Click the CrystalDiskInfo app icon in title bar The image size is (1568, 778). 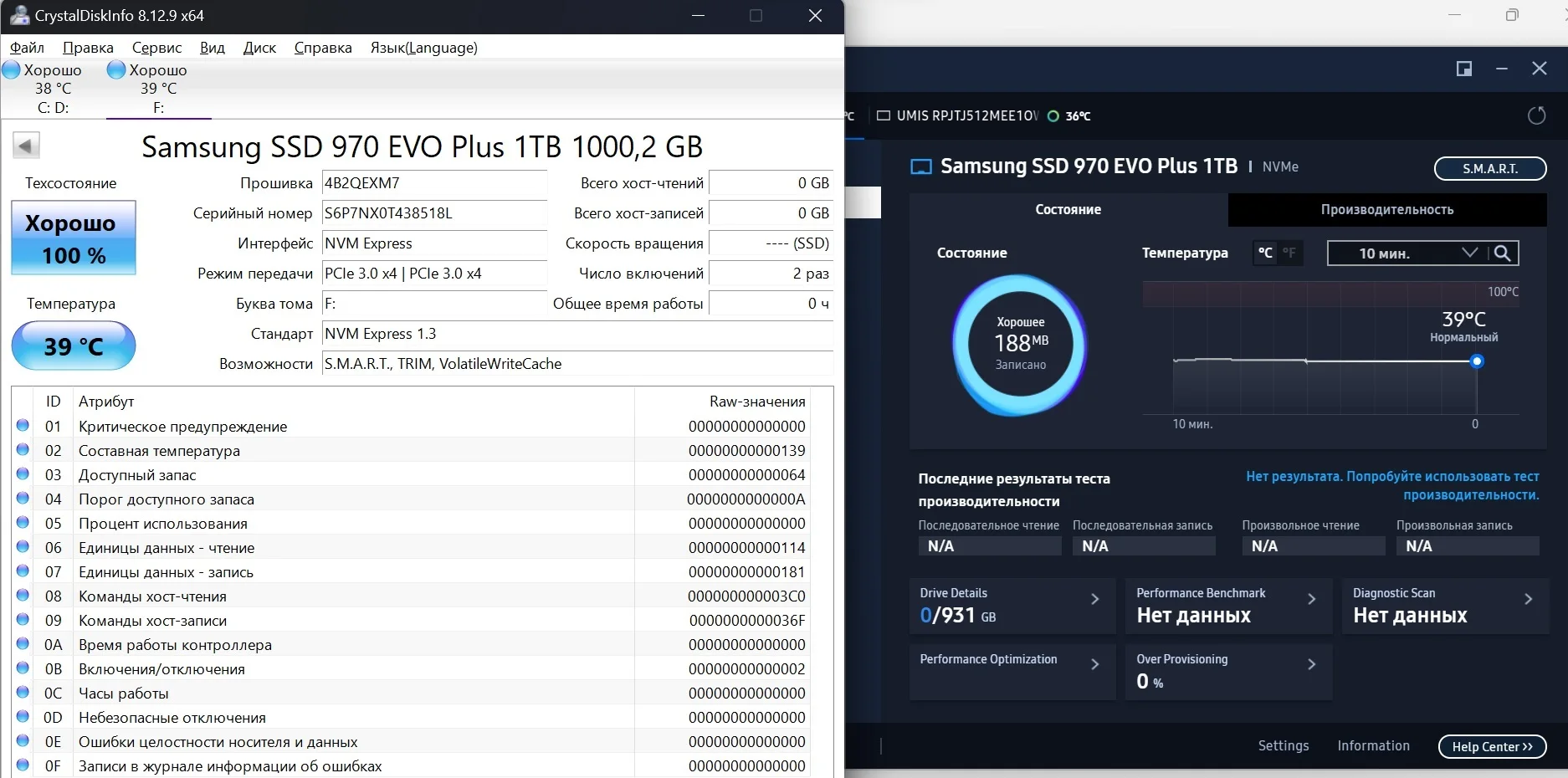(x=18, y=15)
